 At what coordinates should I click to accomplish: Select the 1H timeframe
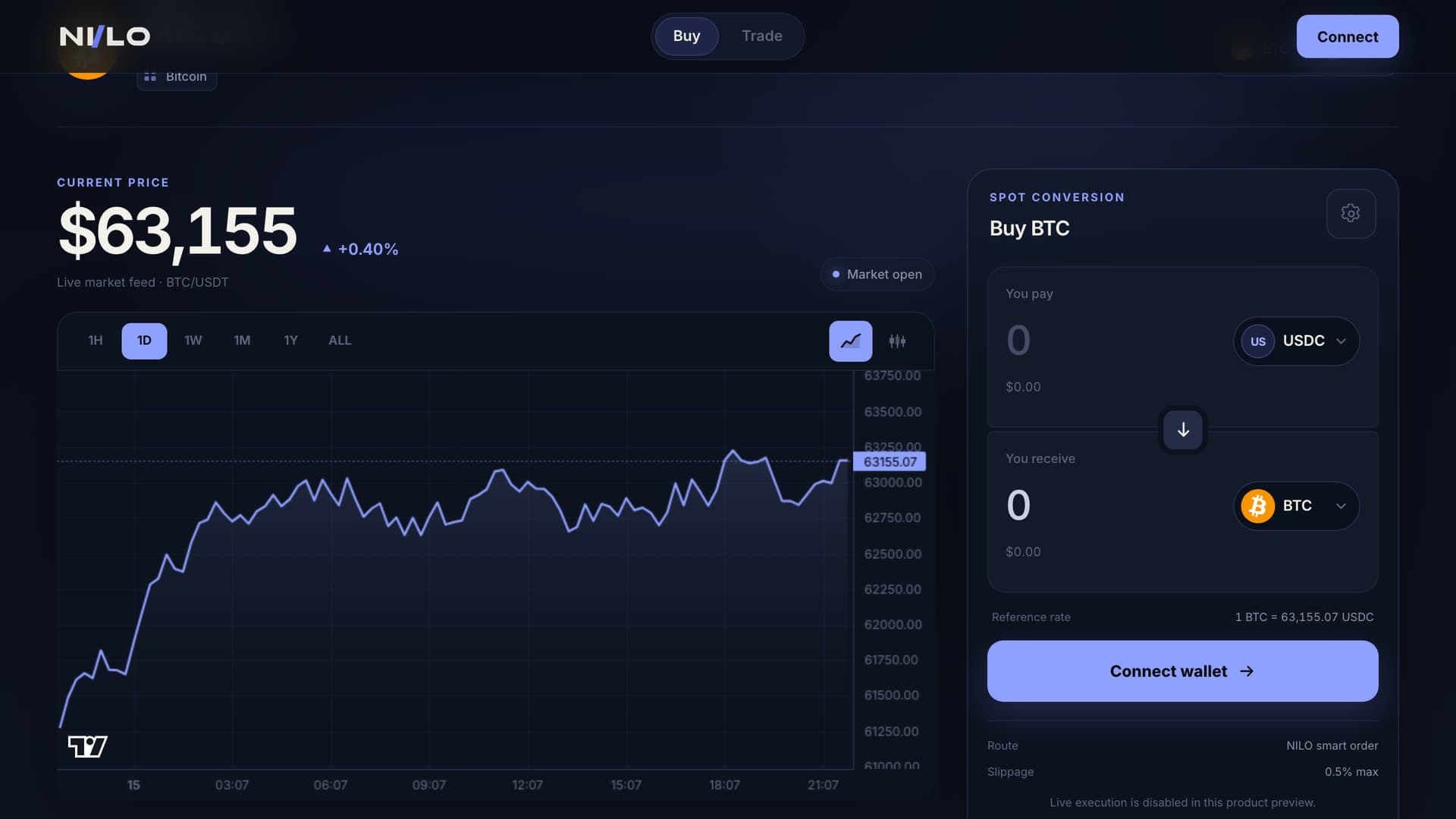96,340
